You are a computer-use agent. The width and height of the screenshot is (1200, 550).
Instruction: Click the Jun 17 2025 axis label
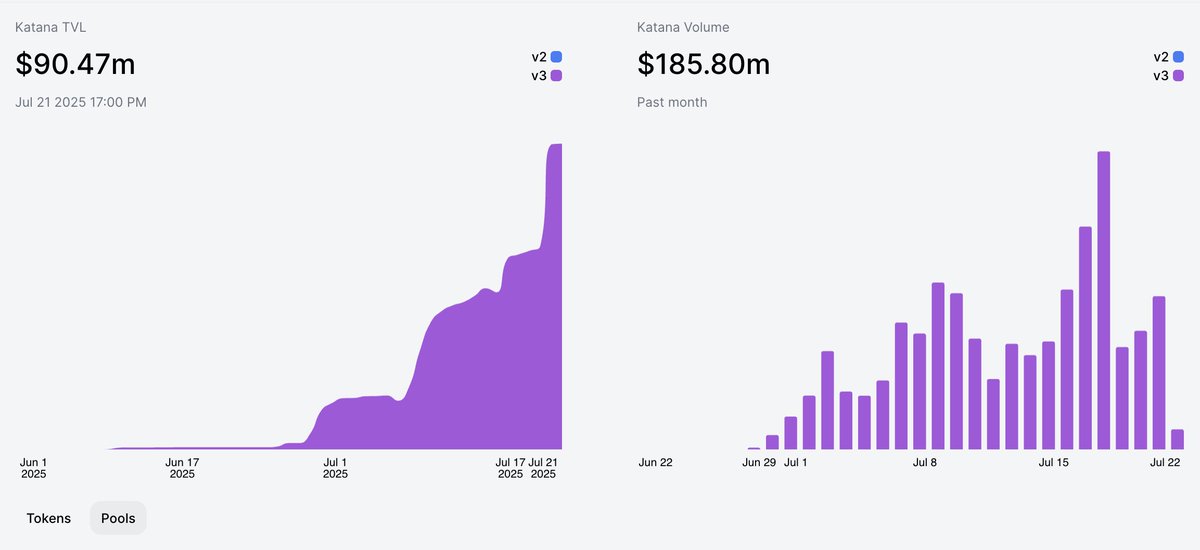tap(182, 468)
